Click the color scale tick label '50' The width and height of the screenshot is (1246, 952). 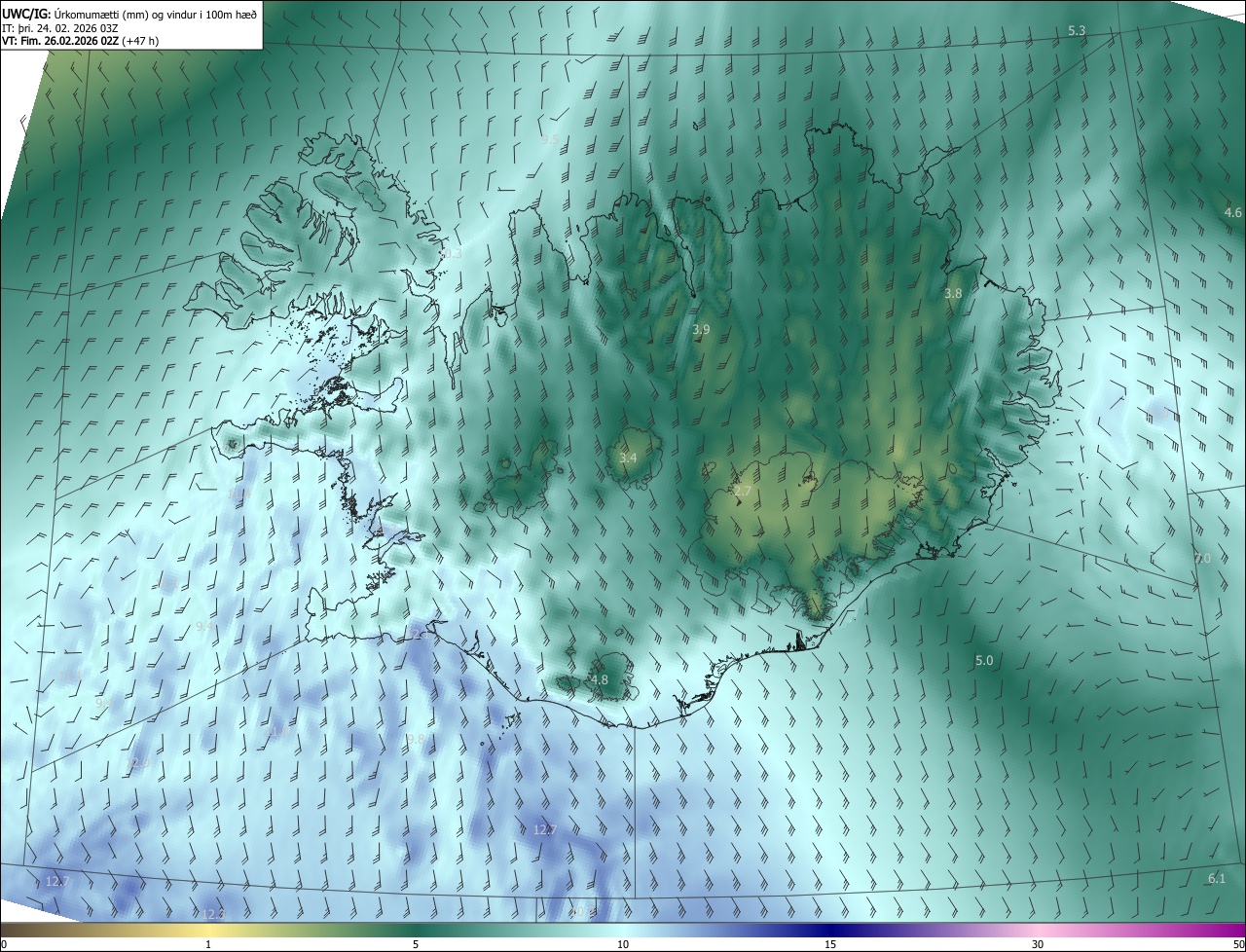click(1237, 944)
